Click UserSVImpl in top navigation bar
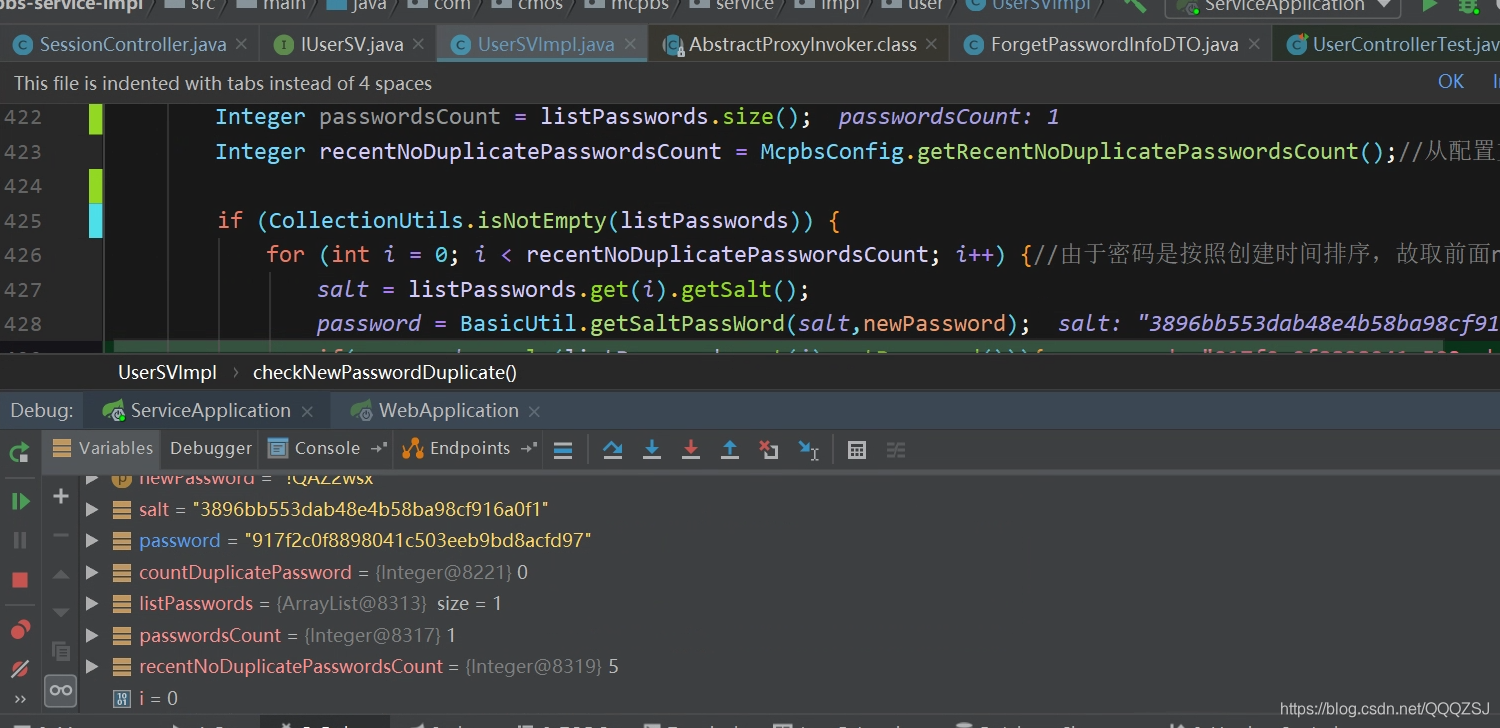This screenshot has width=1500, height=728. tap(1040, 5)
